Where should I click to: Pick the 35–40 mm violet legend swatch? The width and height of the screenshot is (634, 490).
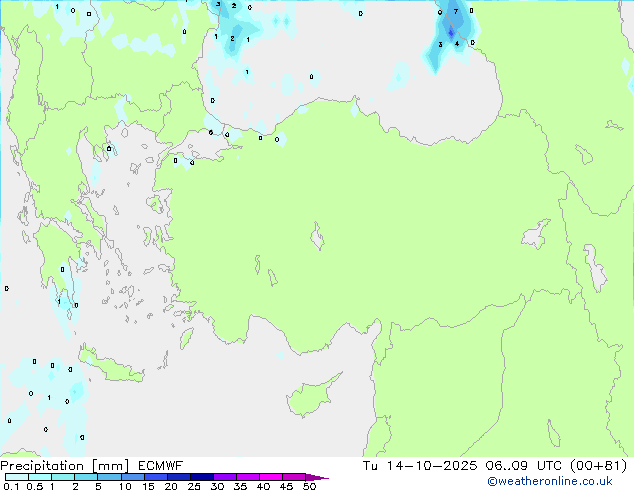(x=247, y=477)
